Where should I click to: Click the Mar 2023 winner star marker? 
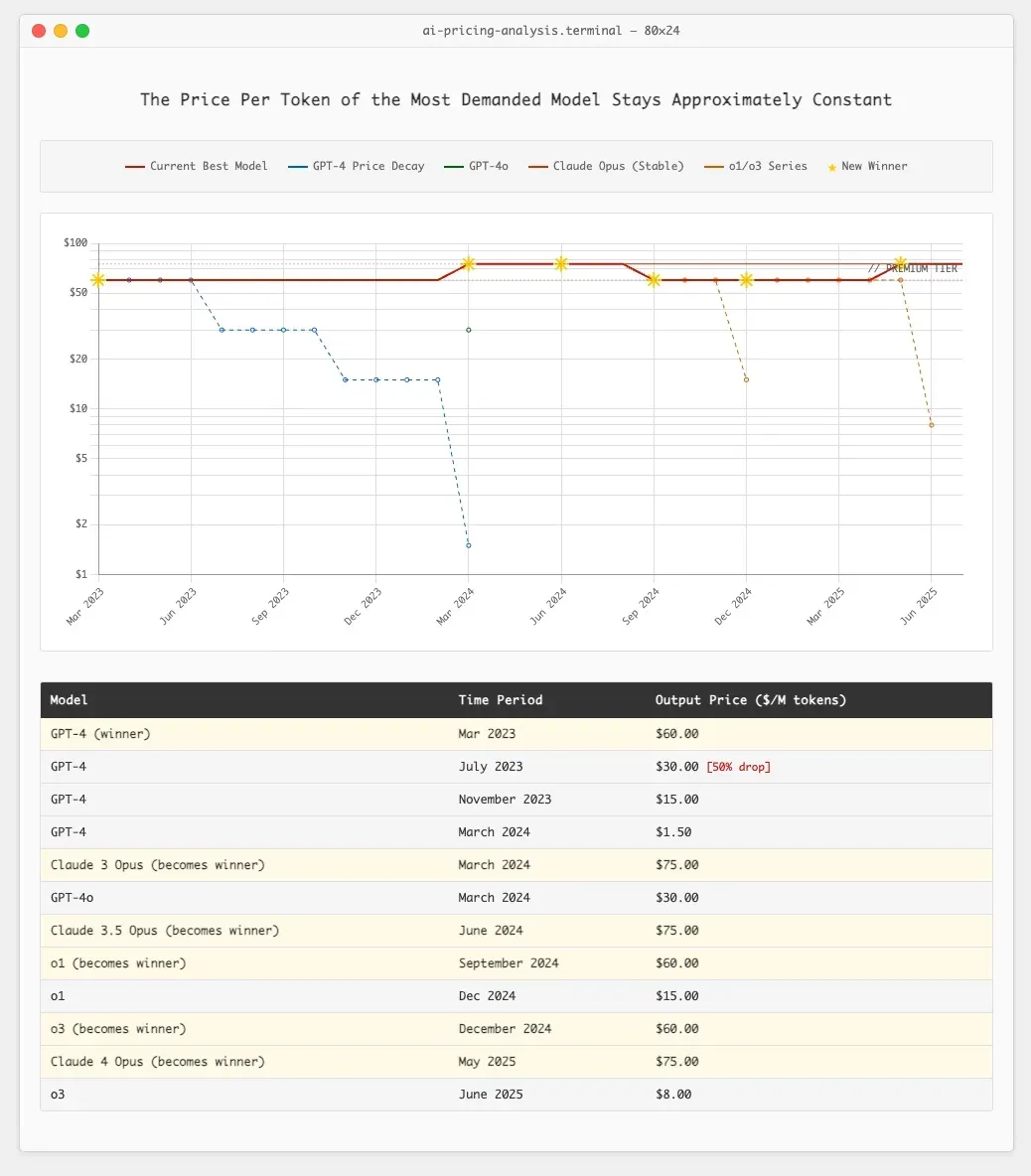tap(98, 280)
